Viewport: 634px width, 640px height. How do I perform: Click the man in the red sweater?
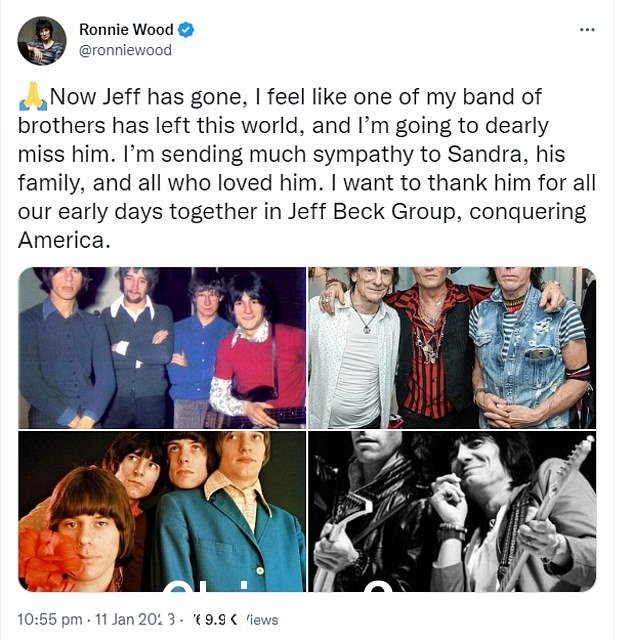click(x=257, y=351)
